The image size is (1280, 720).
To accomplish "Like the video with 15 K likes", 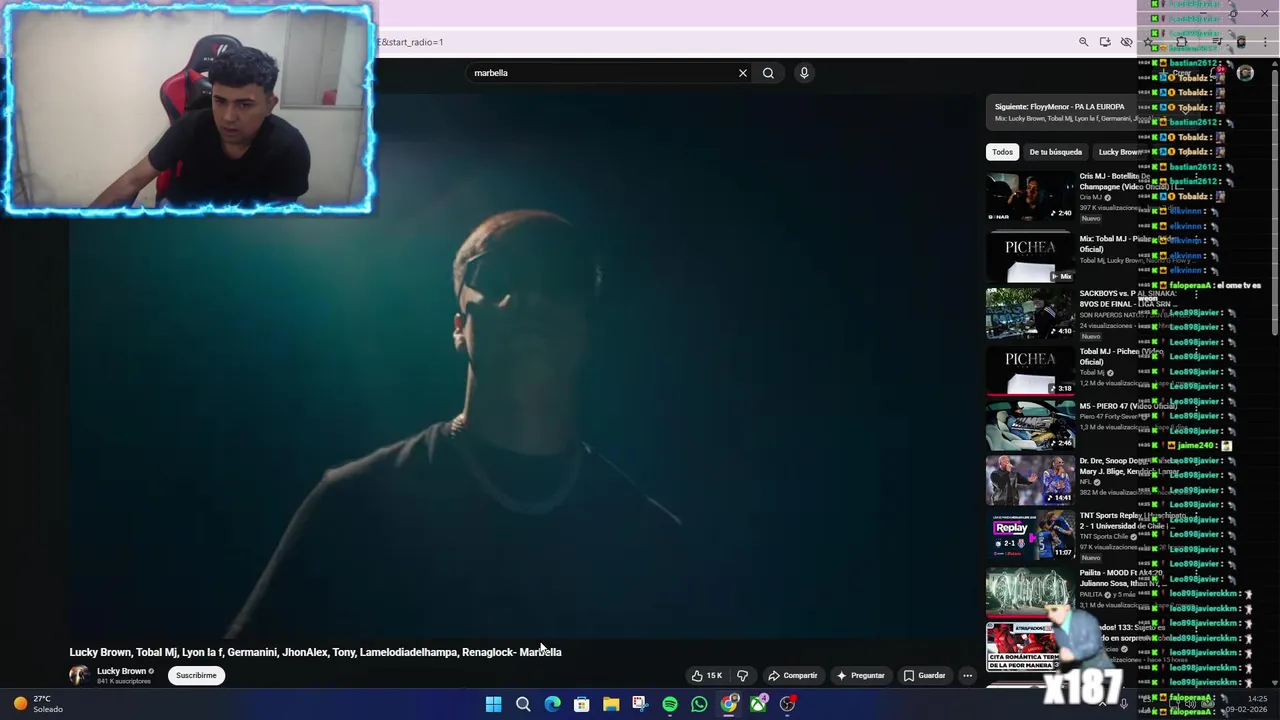I will pos(707,676).
